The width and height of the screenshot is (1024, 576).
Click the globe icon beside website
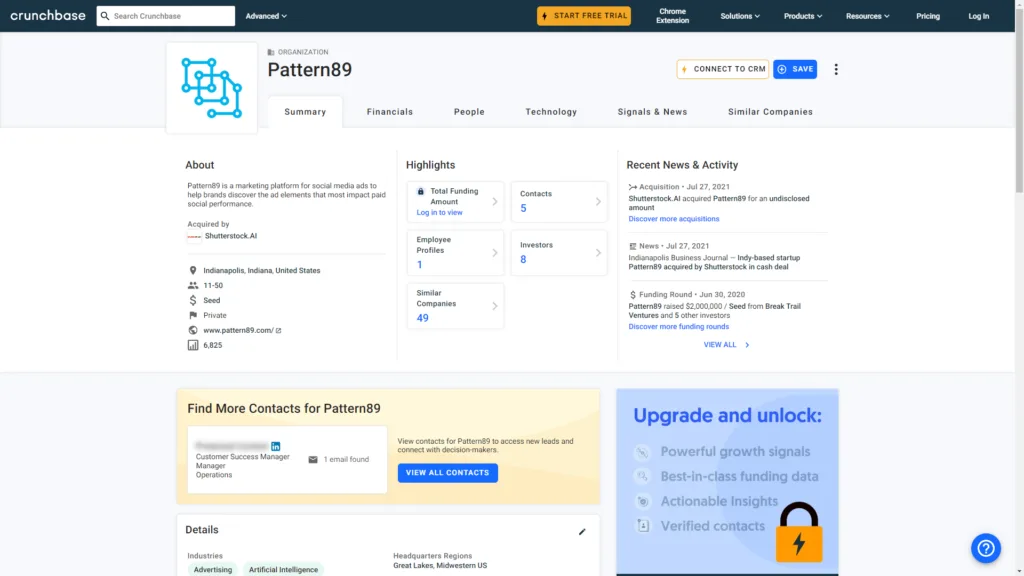[x=193, y=330]
